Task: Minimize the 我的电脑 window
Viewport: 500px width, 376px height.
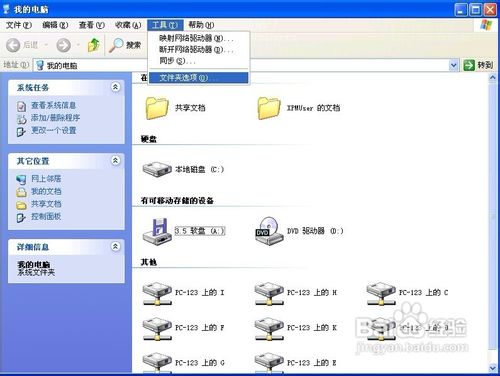Action: [x=461, y=10]
